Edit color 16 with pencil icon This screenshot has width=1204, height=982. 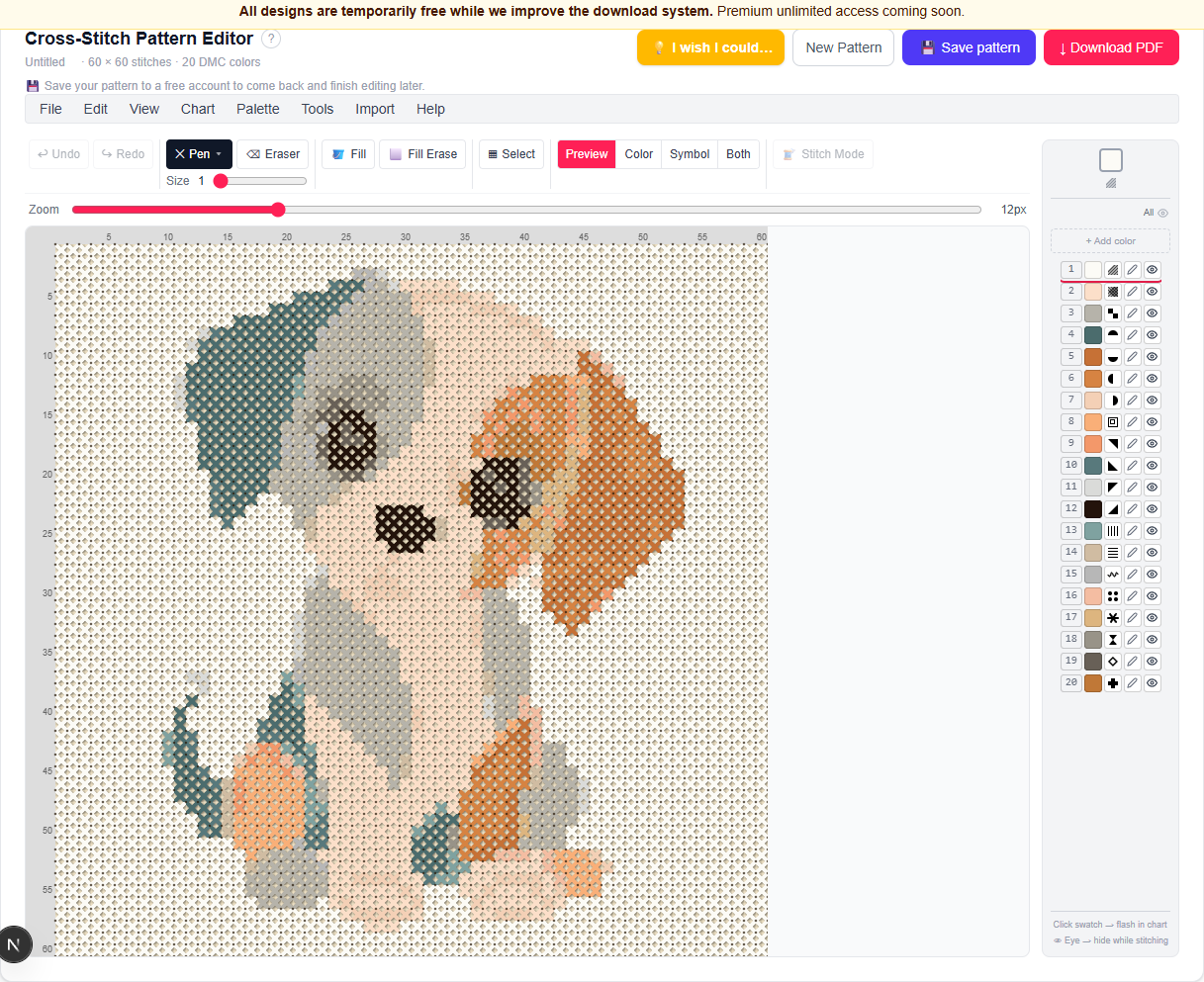point(1133,596)
